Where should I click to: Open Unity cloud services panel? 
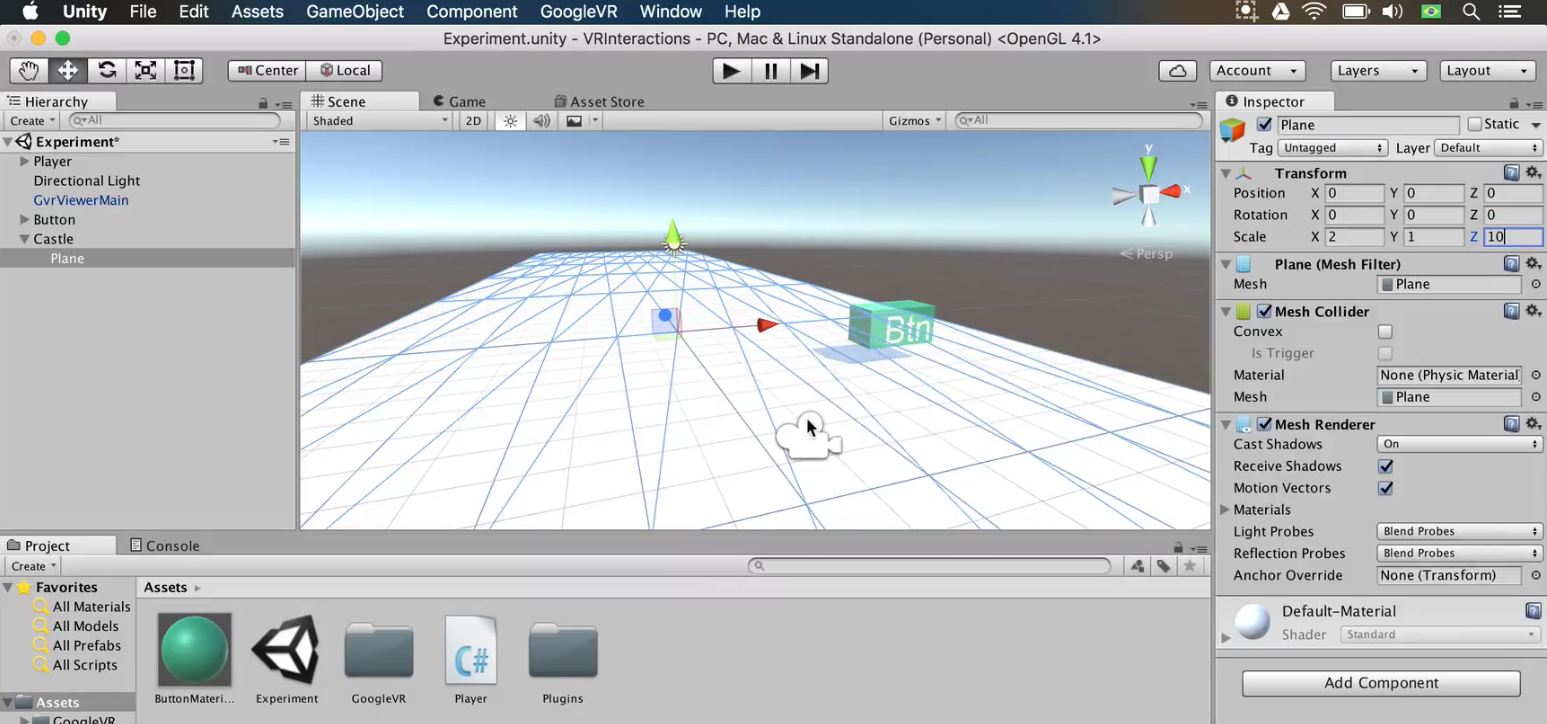pos(1177,70)
